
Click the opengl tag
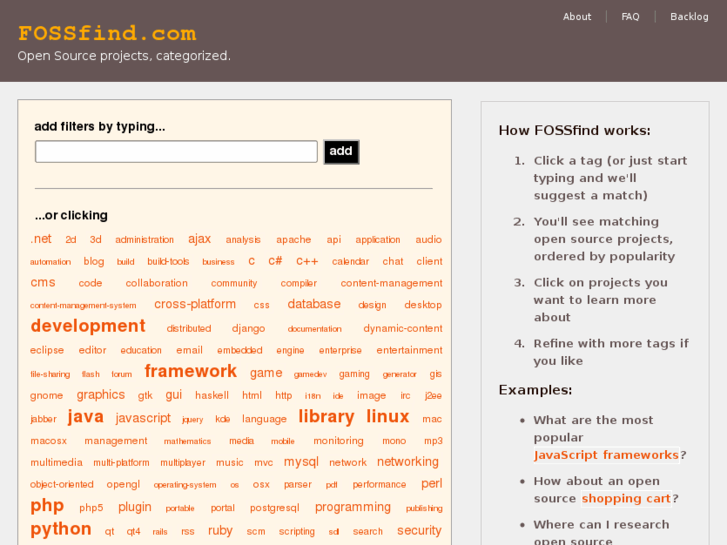tap(123, 485)
